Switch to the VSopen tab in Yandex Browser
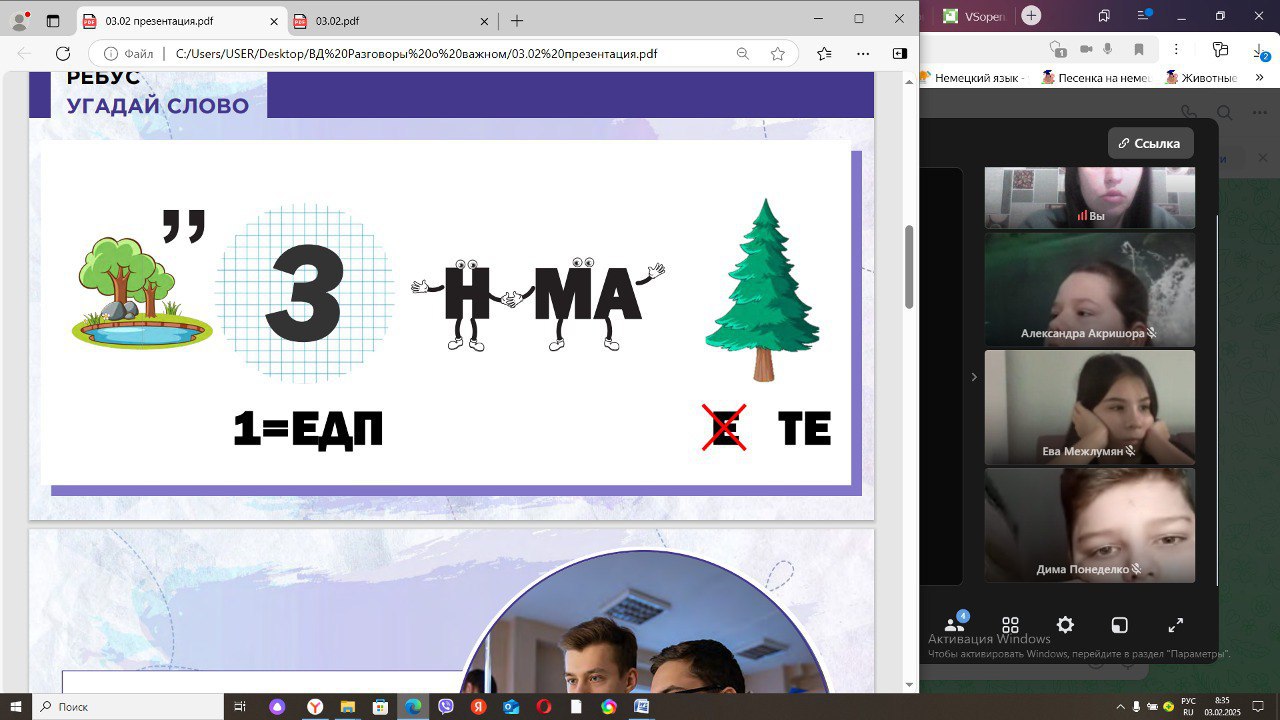Viewport: 1280px width, 720px height. (975, 16)
